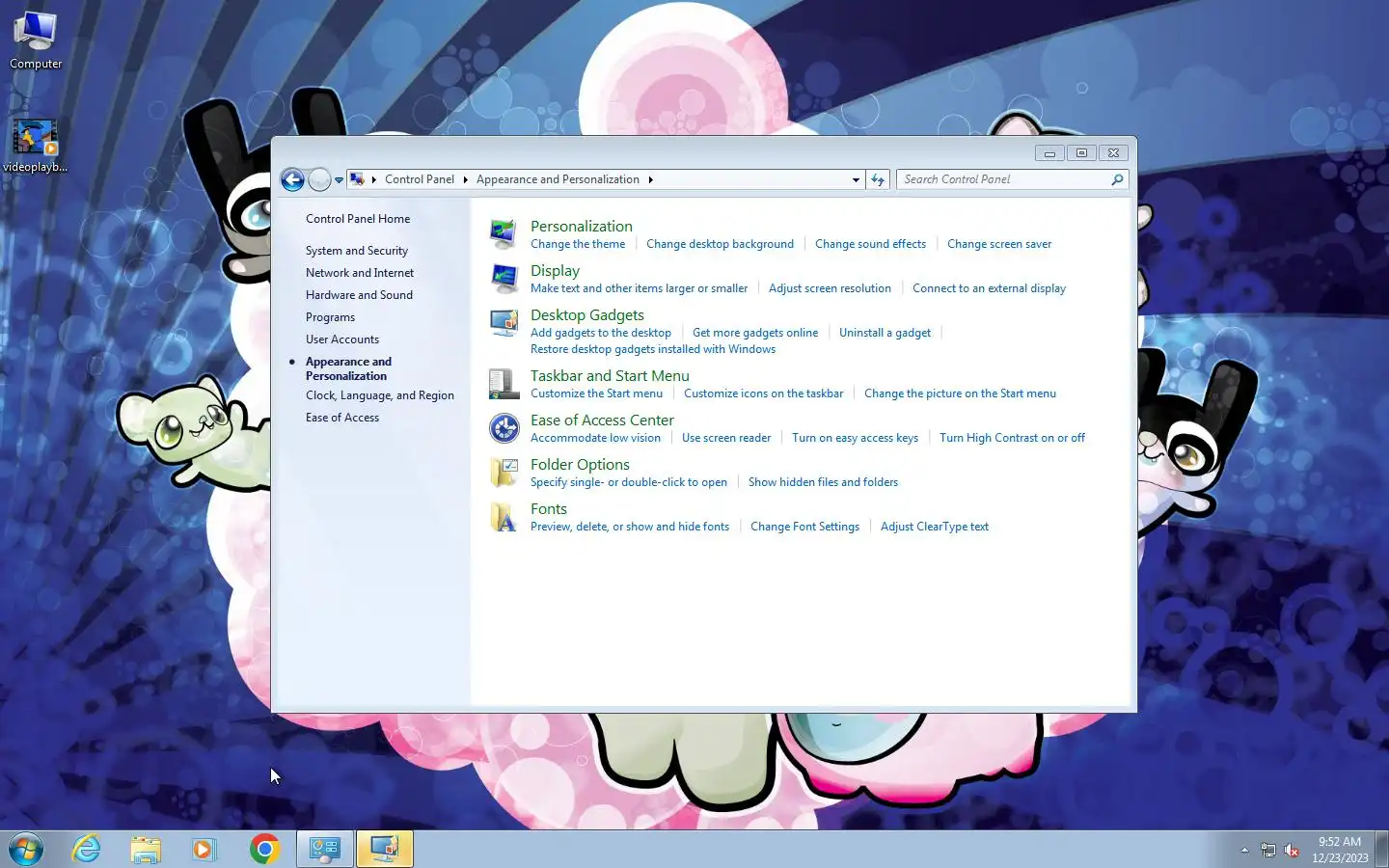Click Appearance and Personalization breadcrumb

pos(558,179)
